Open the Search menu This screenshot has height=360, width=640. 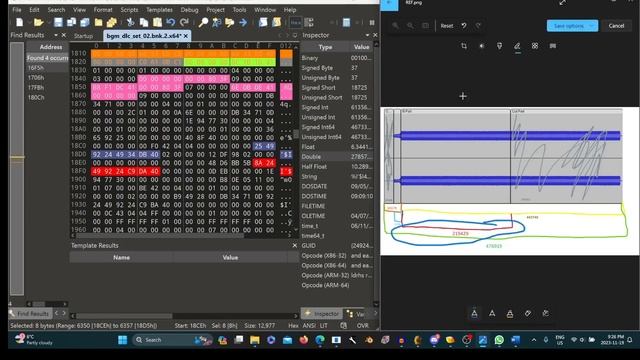pyautogui.click(x=56, y=9)
